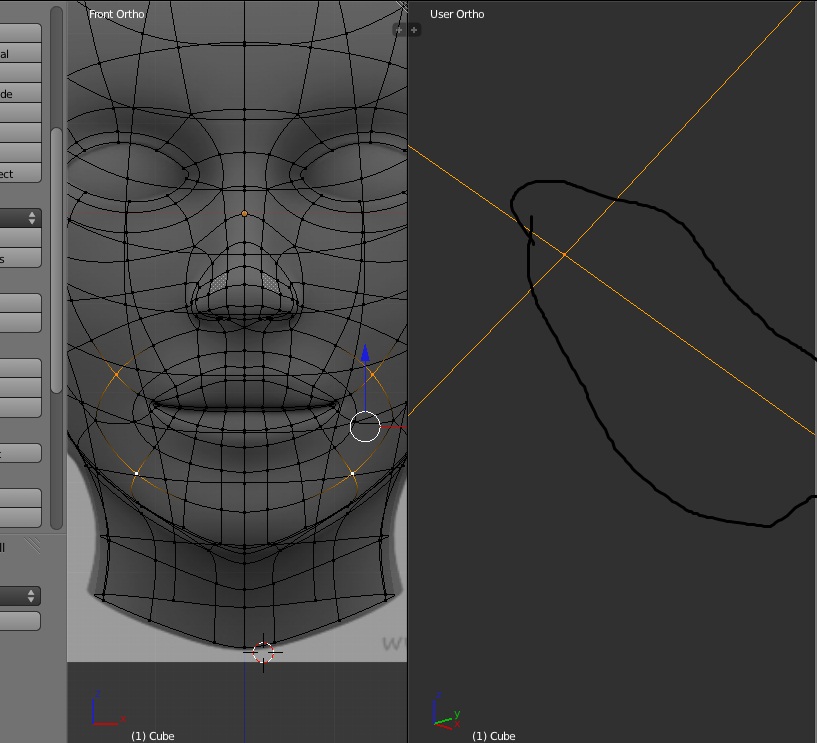Image resolution: width=817 pixels, height=743 pixels.
Task: Click the 3D cursor below the chin
Action: point(263,652)
